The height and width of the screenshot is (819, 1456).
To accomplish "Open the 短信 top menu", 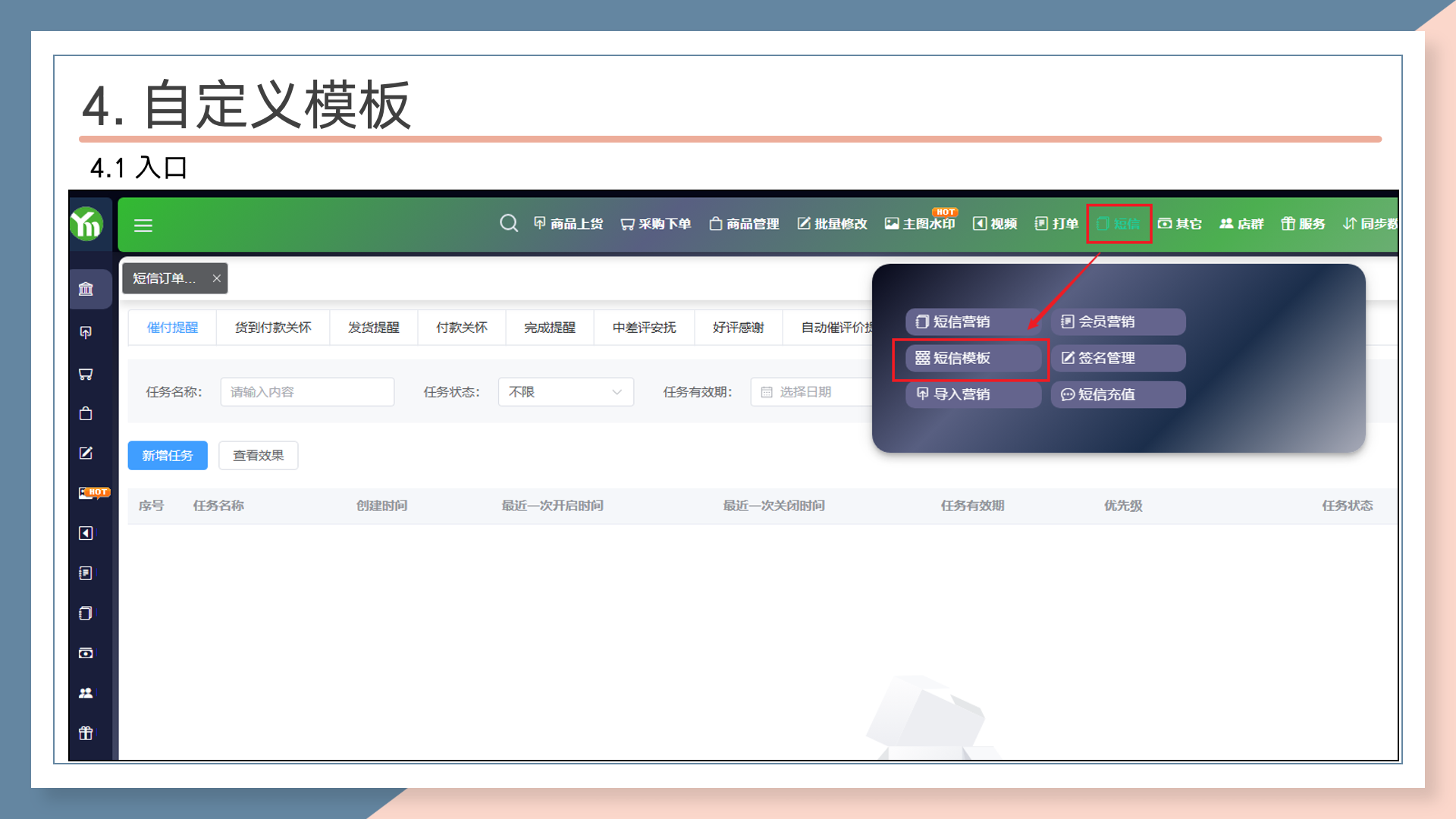I will click(1119, 224).
